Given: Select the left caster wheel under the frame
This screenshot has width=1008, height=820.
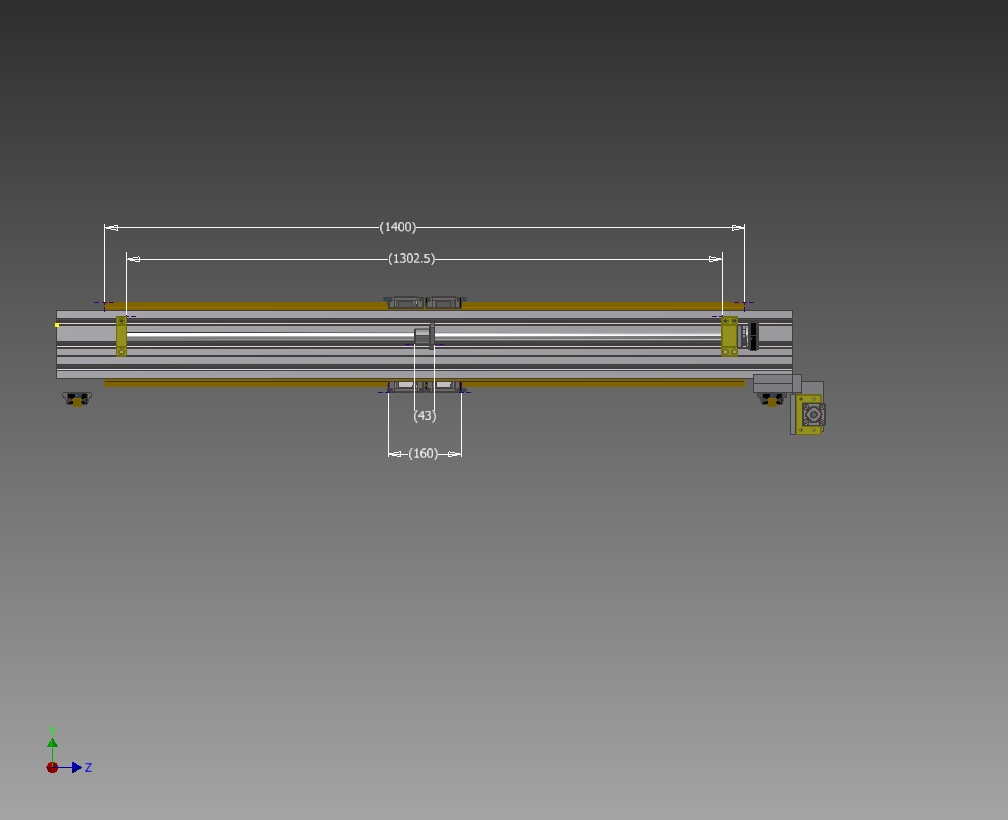Looking at the screenshot, I should point(77,399).
